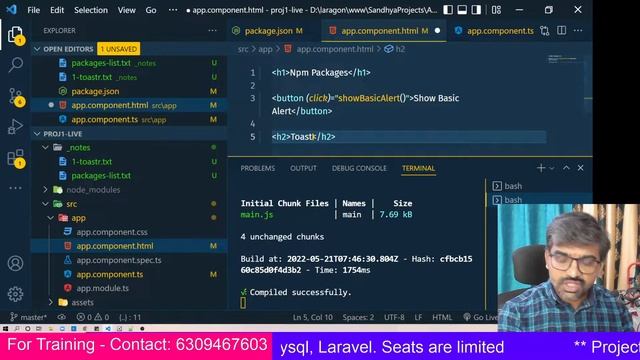640x360 pixels.
Task: Change file encoding UTF-8
Action: click(x=394, y=317)
